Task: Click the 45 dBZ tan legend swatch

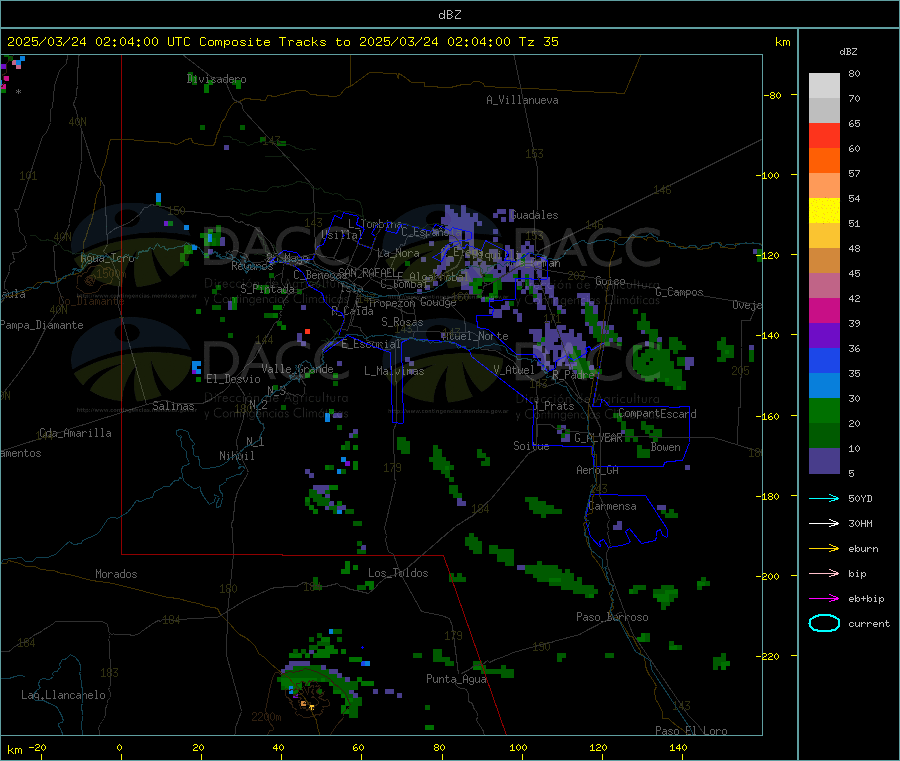Action: [824, 260]
